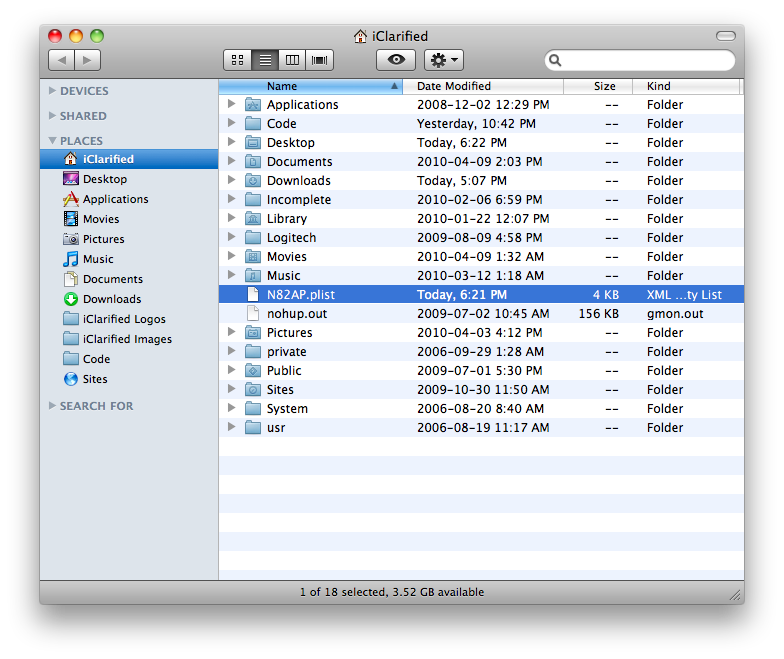Viewport: 784px width, 659px height.
Task: Switch to Cover Flow view
Action: [320, 60]
